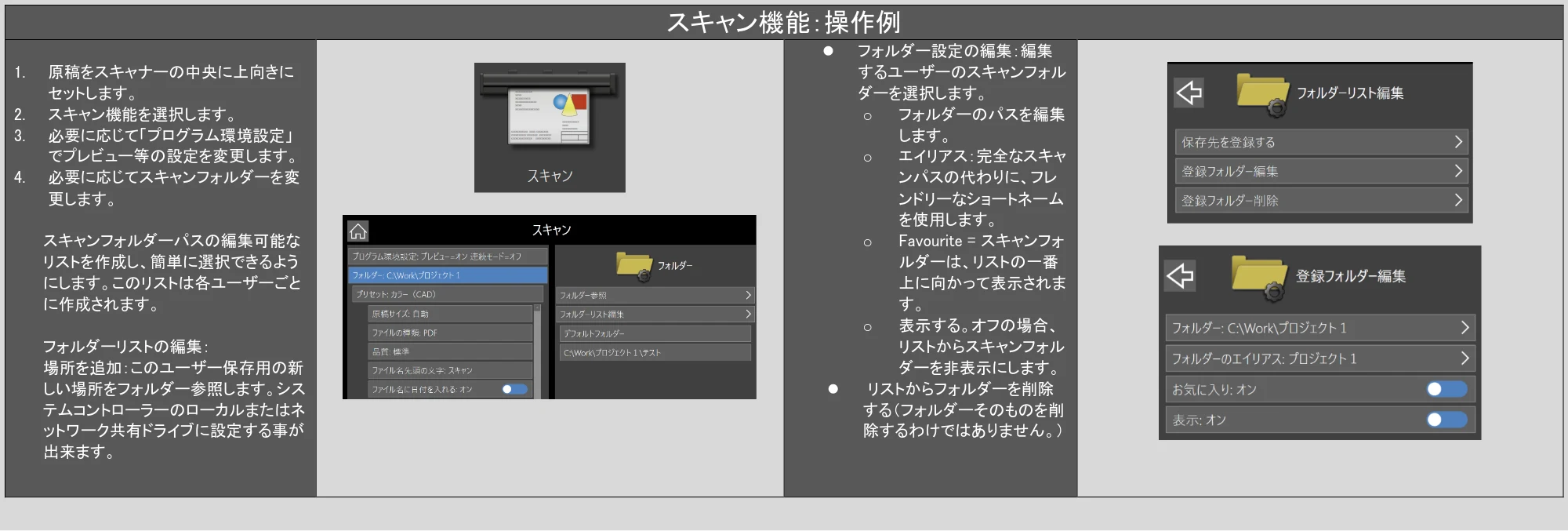Click the folder icon in フォルダーリスト編集 header
Screen dimensions: 1568x531
1263,95
